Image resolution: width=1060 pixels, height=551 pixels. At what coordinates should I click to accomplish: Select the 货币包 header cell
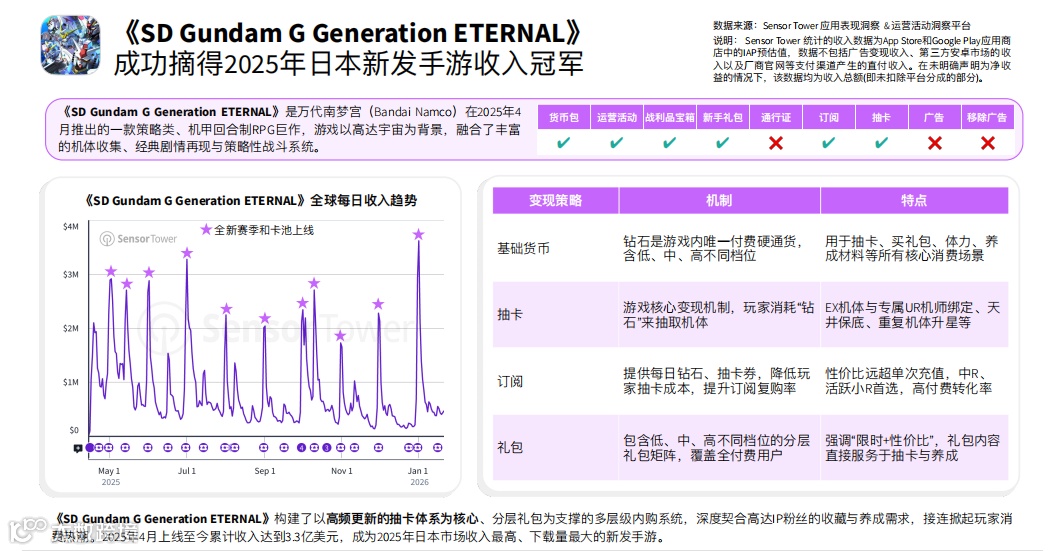[x=564, y=117]
